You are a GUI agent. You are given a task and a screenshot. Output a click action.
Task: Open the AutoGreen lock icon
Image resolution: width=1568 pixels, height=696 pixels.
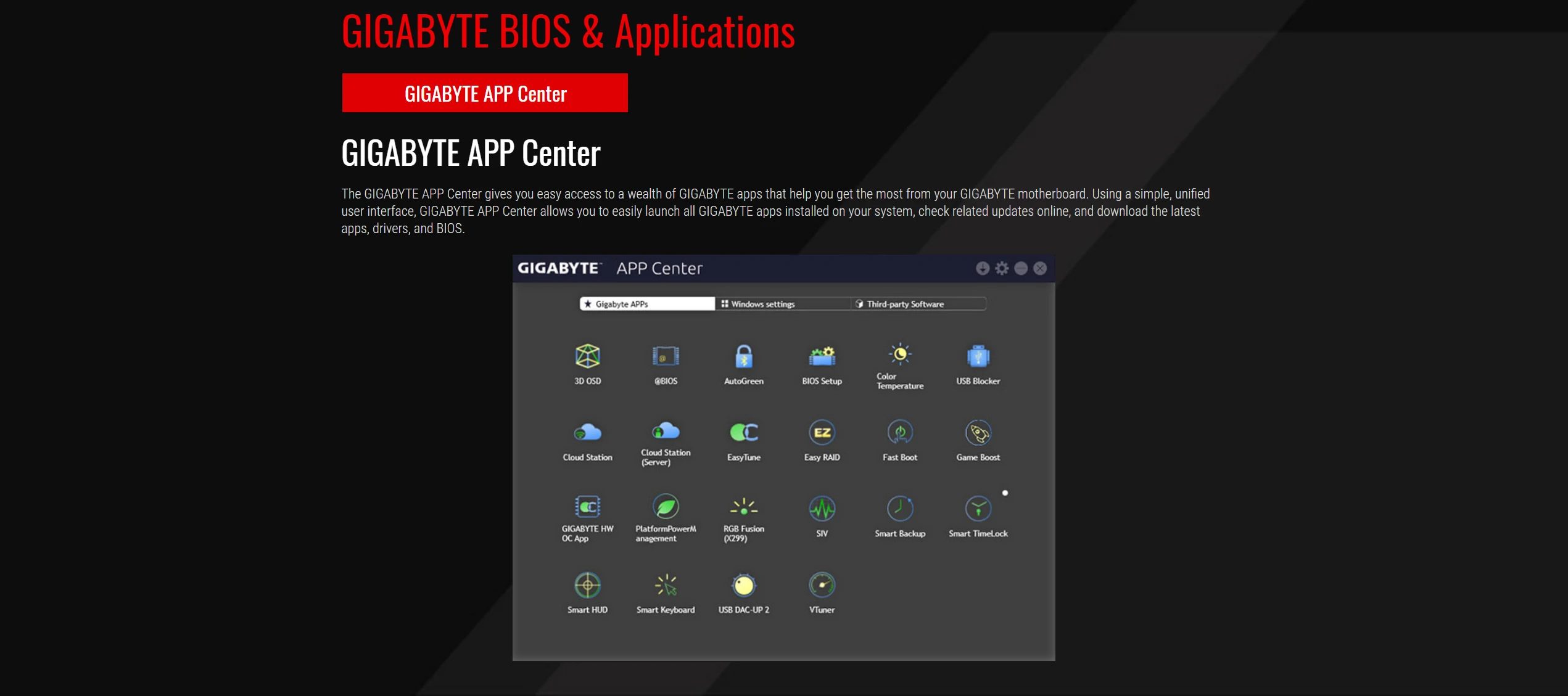pos(744,356)
